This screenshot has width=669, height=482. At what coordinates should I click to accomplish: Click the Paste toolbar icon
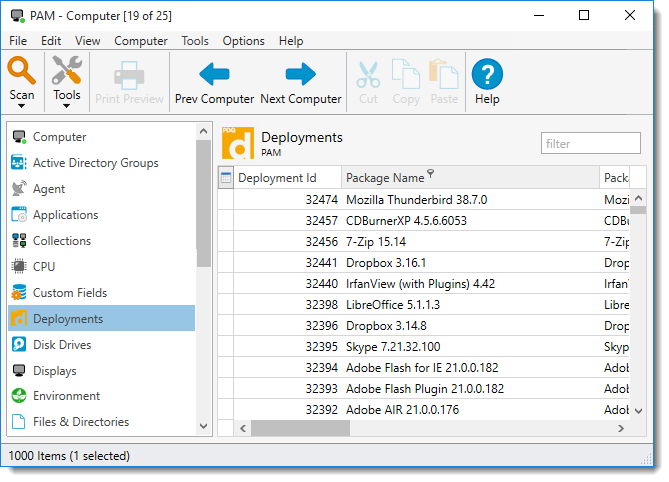[444, 74]
